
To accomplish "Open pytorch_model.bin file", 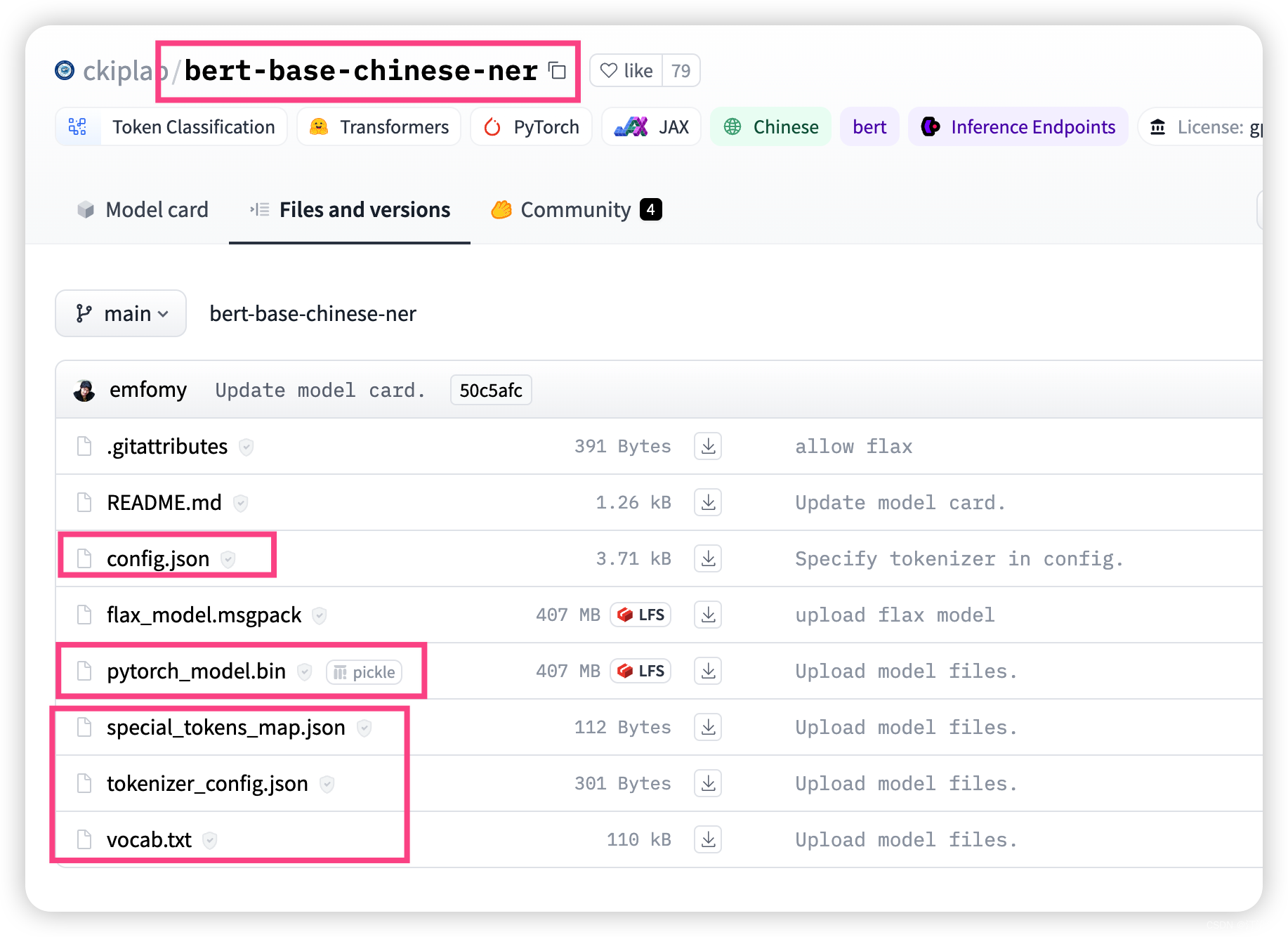I will [x=196, y=671].
